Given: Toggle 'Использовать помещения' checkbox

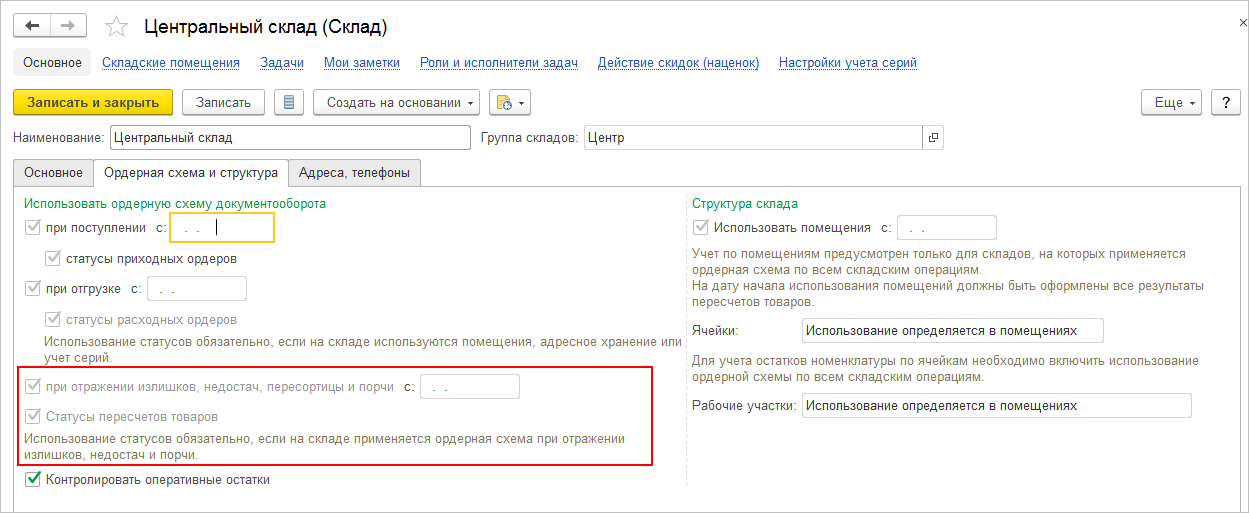Looking at the screenshot, I should pos(701,227).
